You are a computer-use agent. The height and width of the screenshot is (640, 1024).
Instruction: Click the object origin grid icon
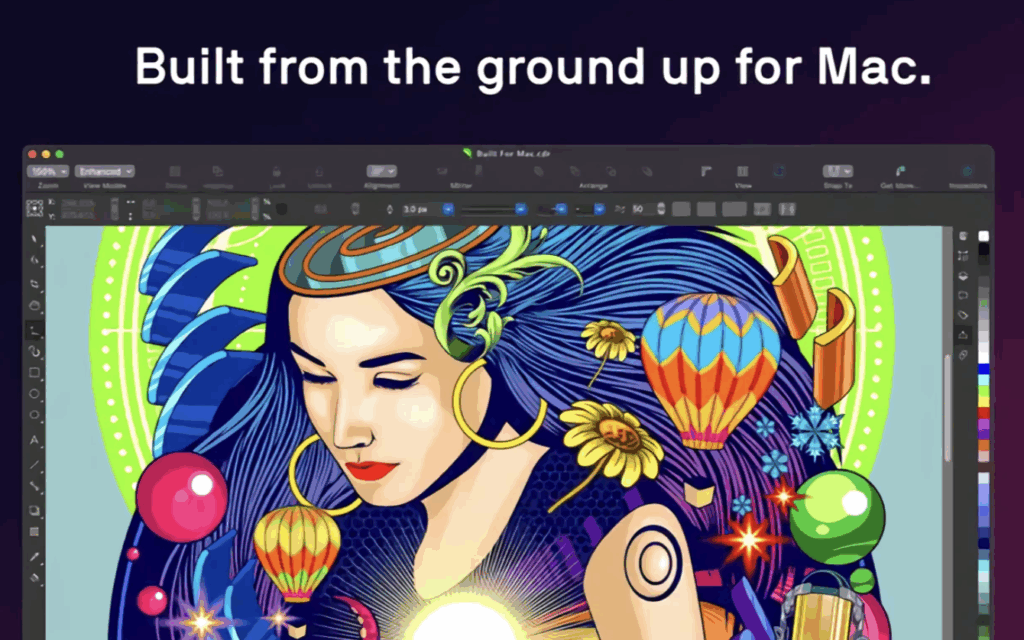pos(35,209)
